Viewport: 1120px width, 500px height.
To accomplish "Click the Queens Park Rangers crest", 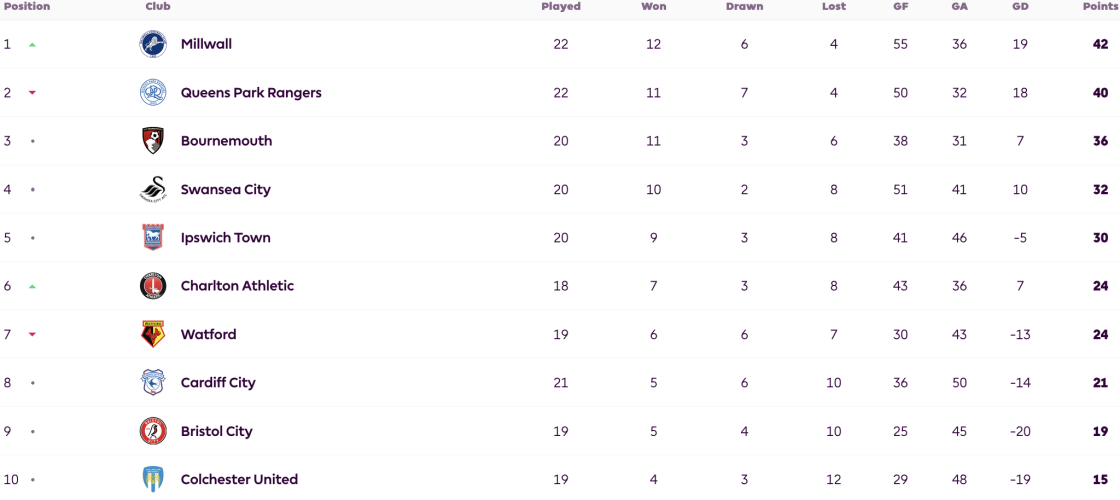I will point(153,93).
